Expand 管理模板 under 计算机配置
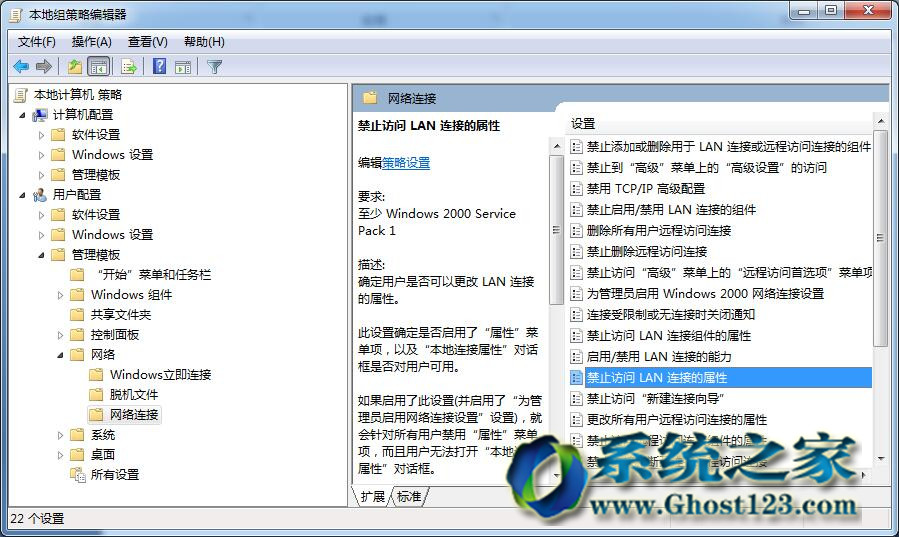Screen dimensions: 899x537 click(41, 175)
